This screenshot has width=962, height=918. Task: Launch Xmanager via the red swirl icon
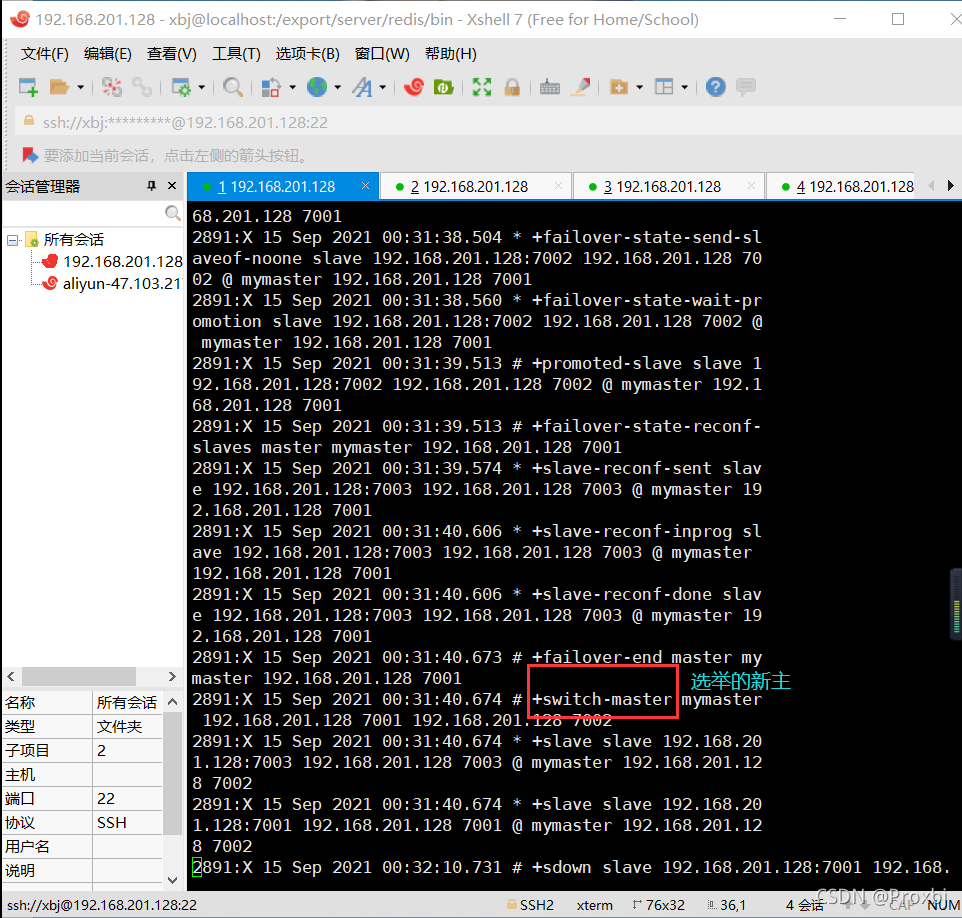pos(414,87)
